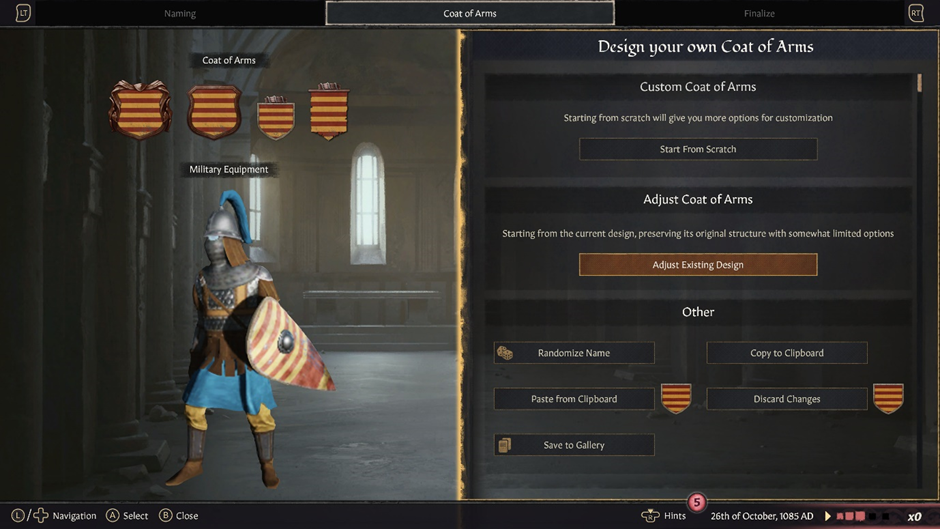Click the Adjust Existing Design button

pyautogui.click(x=698, y=264)
